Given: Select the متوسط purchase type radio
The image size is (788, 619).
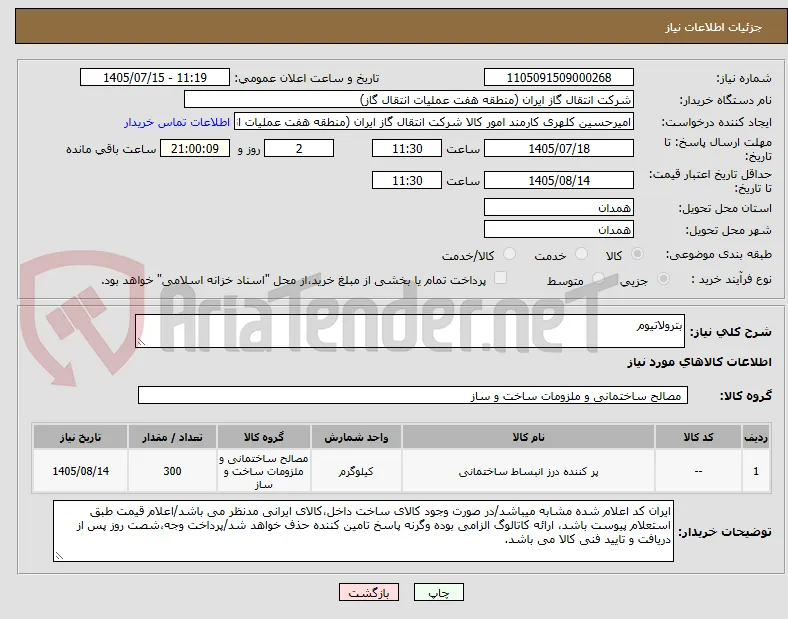Looking at the screenshot, I should [x=598, y=279].
